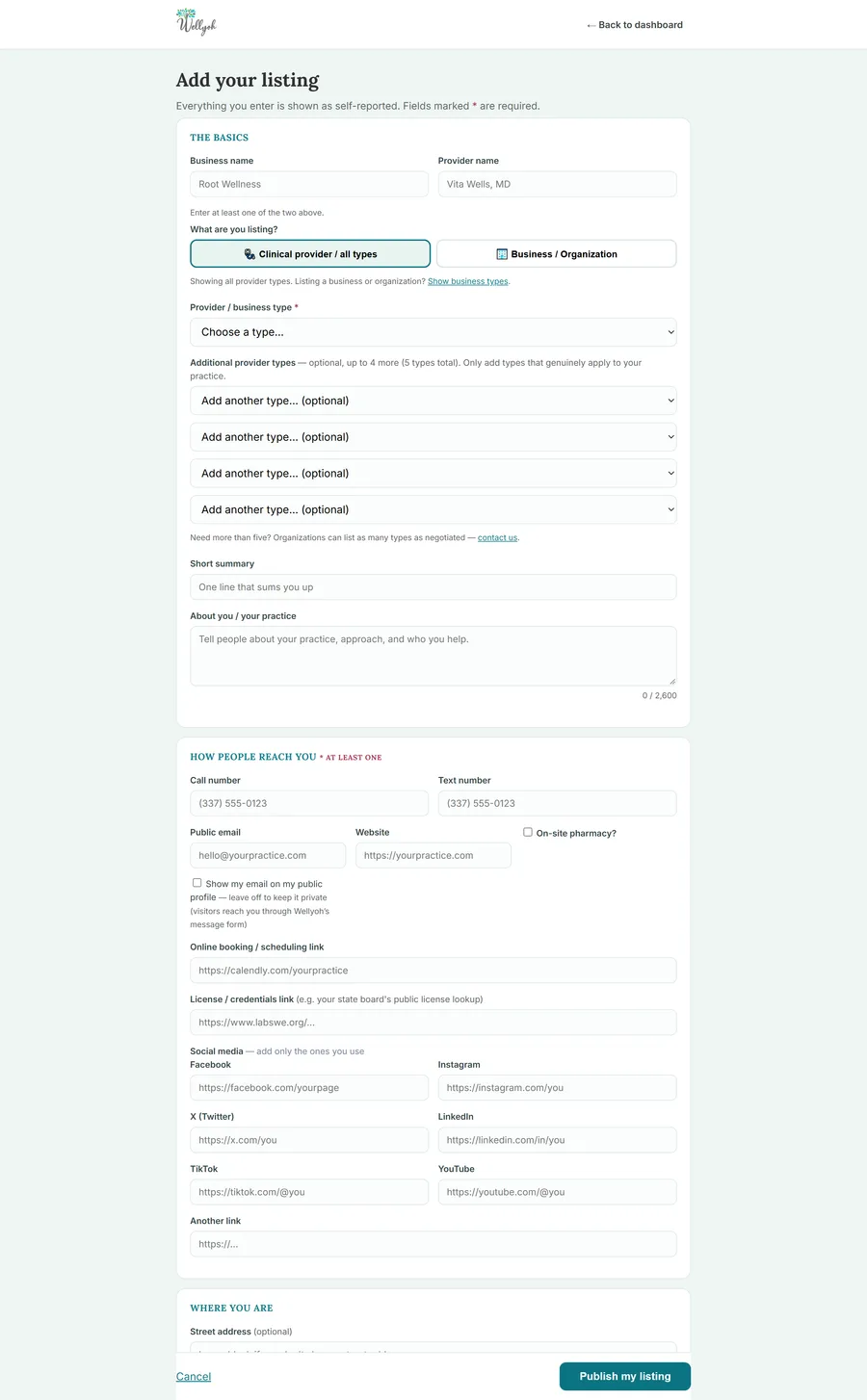Click WHERE YOU ARE section title

[x=231, y=1308]
